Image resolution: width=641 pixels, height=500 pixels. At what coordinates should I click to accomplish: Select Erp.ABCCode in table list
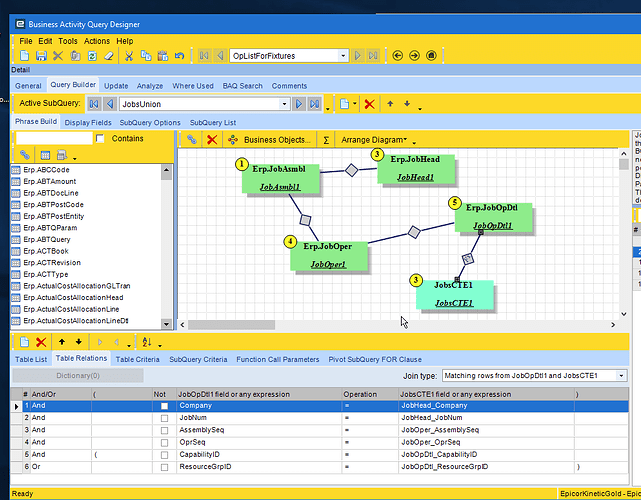[x=46, y=170]
